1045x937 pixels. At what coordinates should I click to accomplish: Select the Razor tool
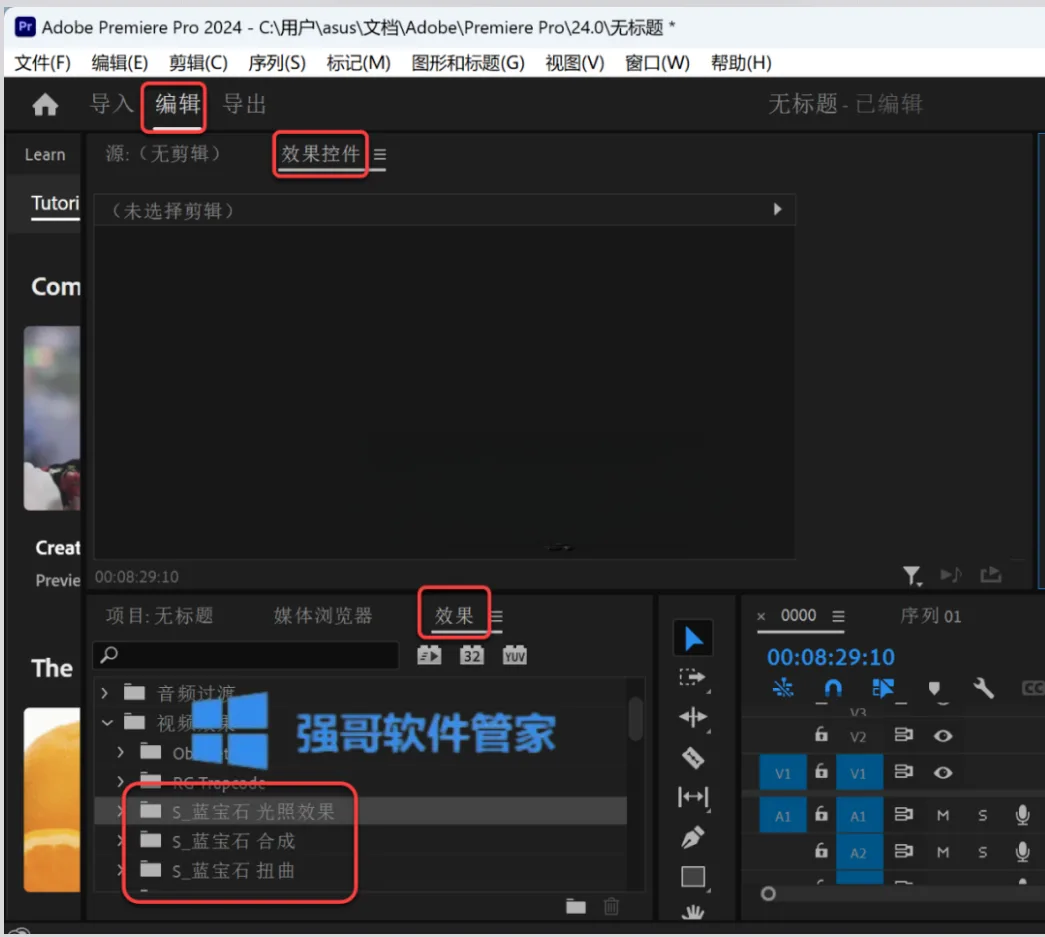click(693, 758)
